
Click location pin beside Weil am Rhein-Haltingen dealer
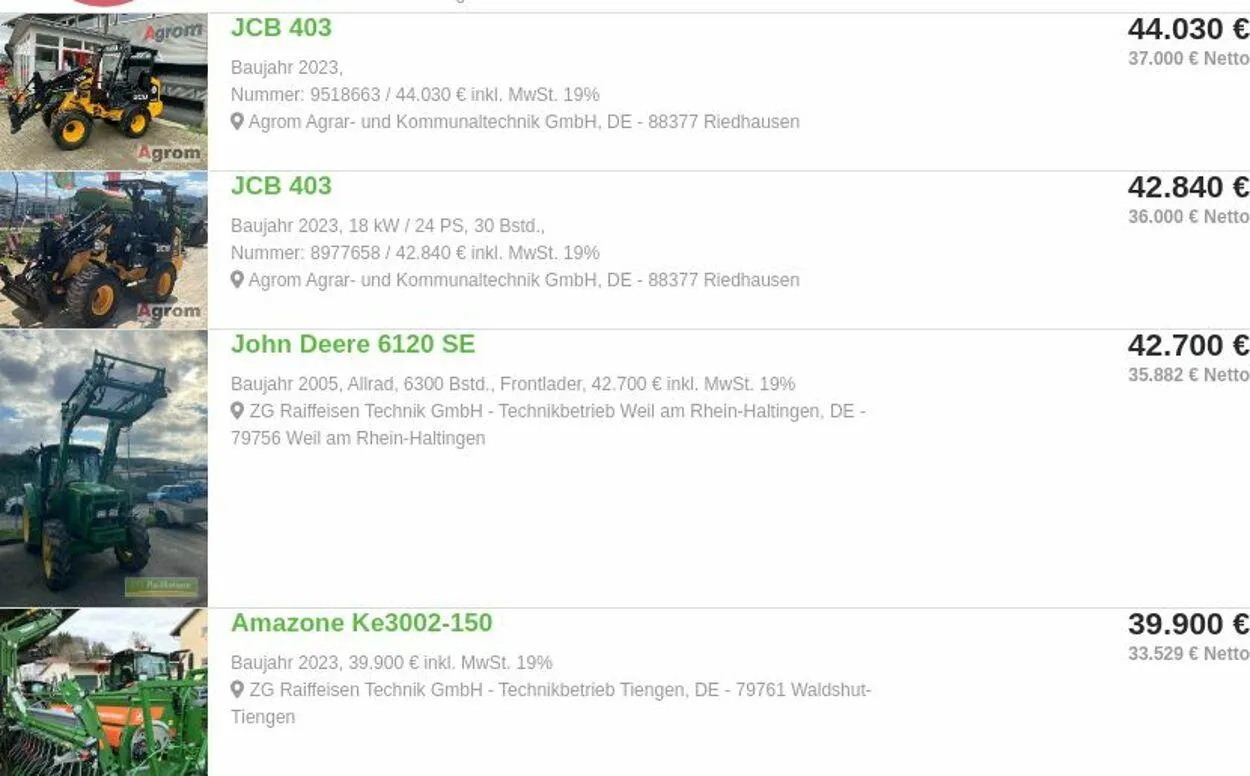click(x=237, y=411)
